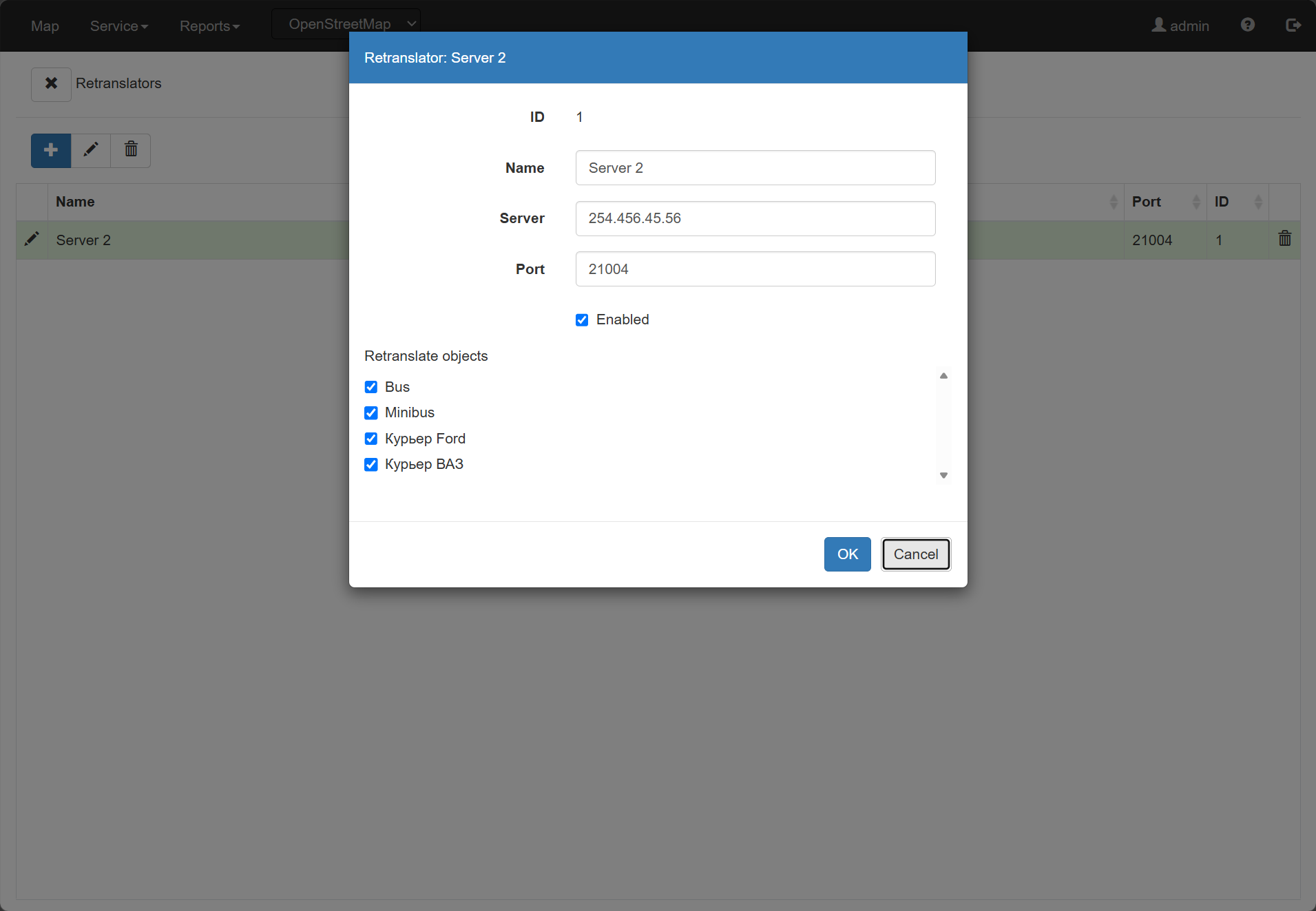The width and height of the screenshot is (1316, 911).
Task: Go to the Map menu item
Action: (45, 26)
